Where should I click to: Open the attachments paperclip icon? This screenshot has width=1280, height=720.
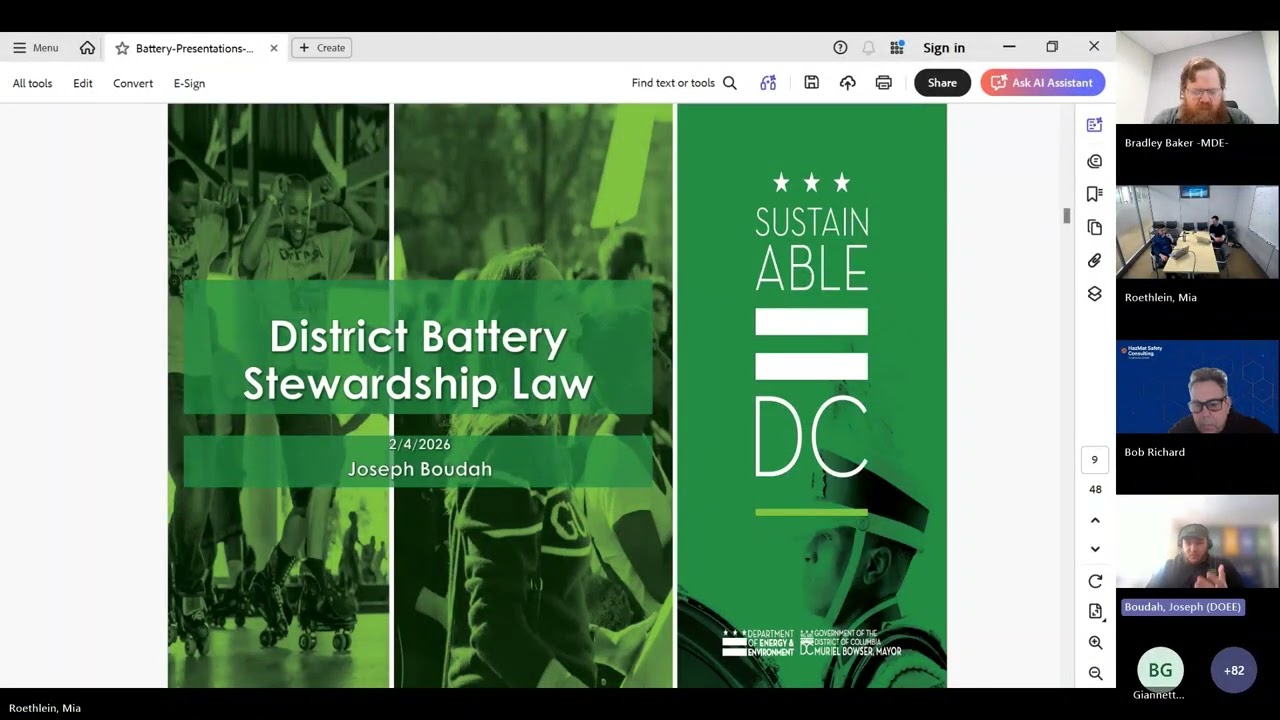(x=1095, y=261)
